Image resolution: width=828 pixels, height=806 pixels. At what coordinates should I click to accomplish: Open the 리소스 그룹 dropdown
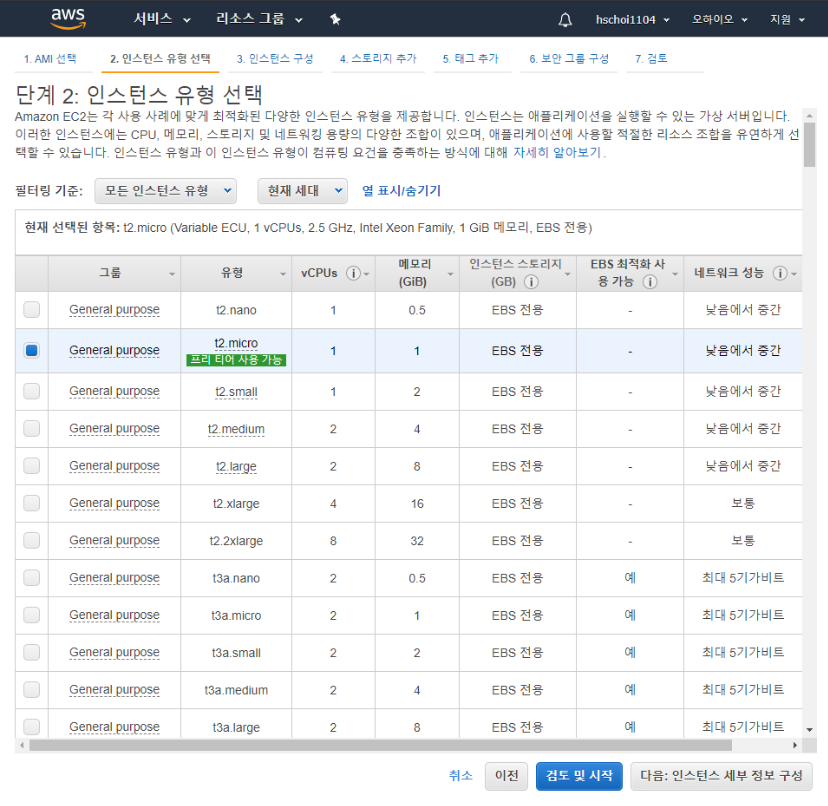259,19
